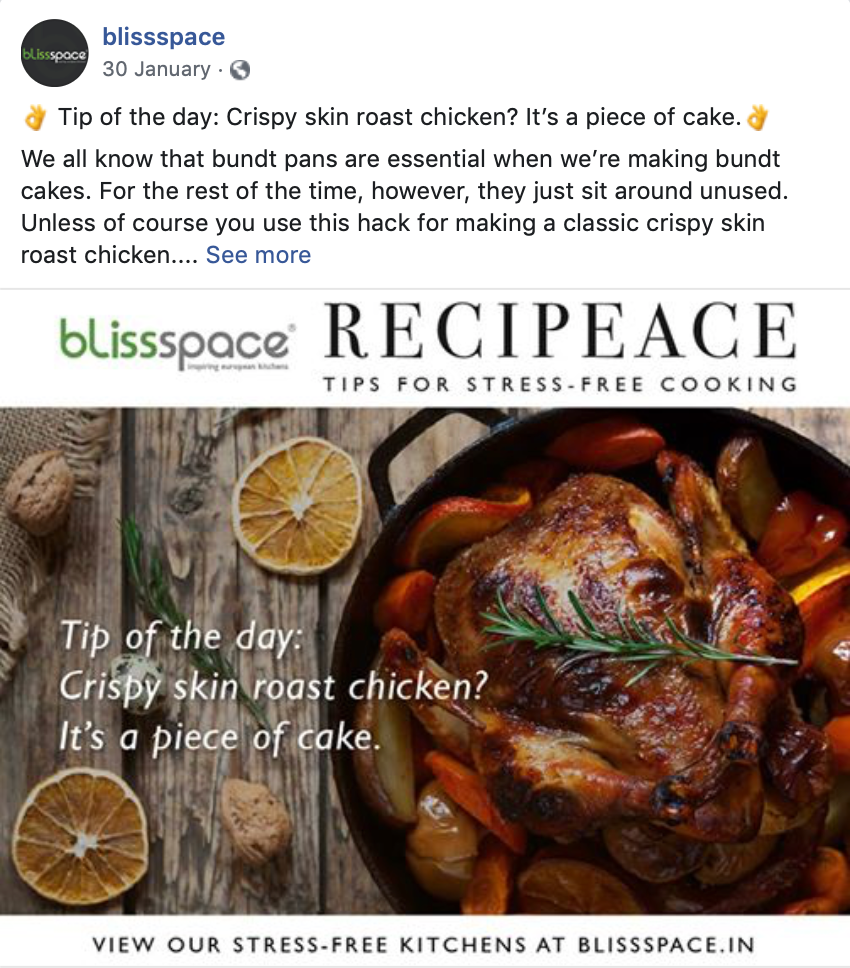850x968 pixels.
Task: Click the dried orange slice at top
Action: [x=300, y=505]
